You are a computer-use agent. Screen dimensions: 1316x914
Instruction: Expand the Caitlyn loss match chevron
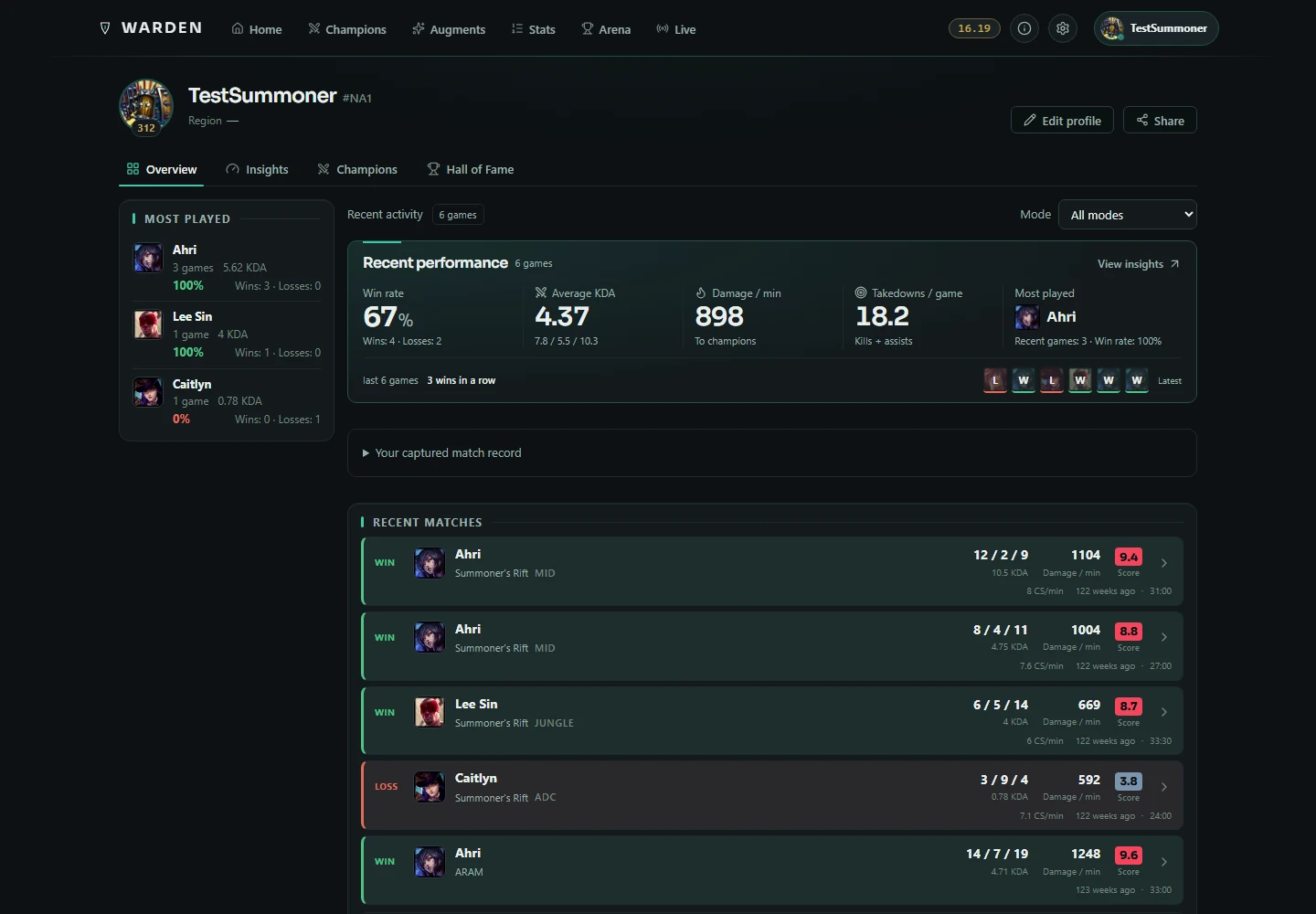(1164, 787)
